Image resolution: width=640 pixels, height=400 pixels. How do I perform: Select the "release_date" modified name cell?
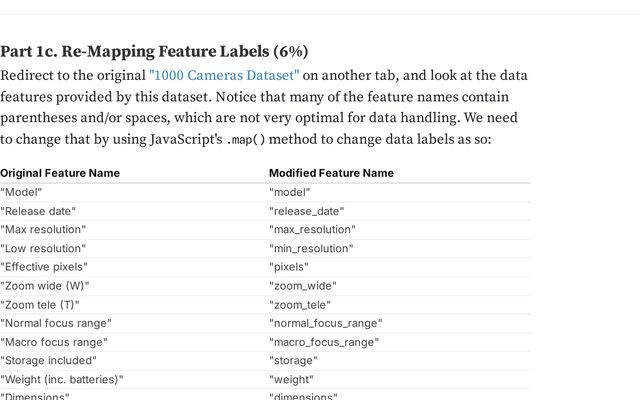tap(306, 211)
